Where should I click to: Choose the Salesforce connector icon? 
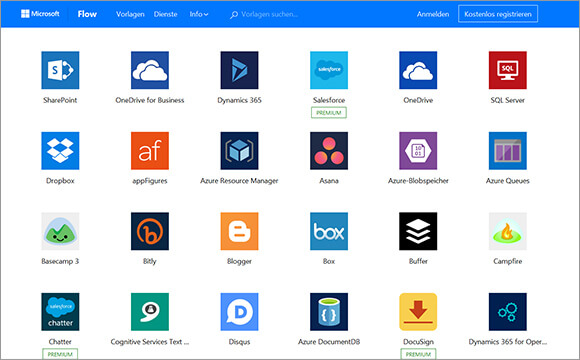click(x=329, y=70)
